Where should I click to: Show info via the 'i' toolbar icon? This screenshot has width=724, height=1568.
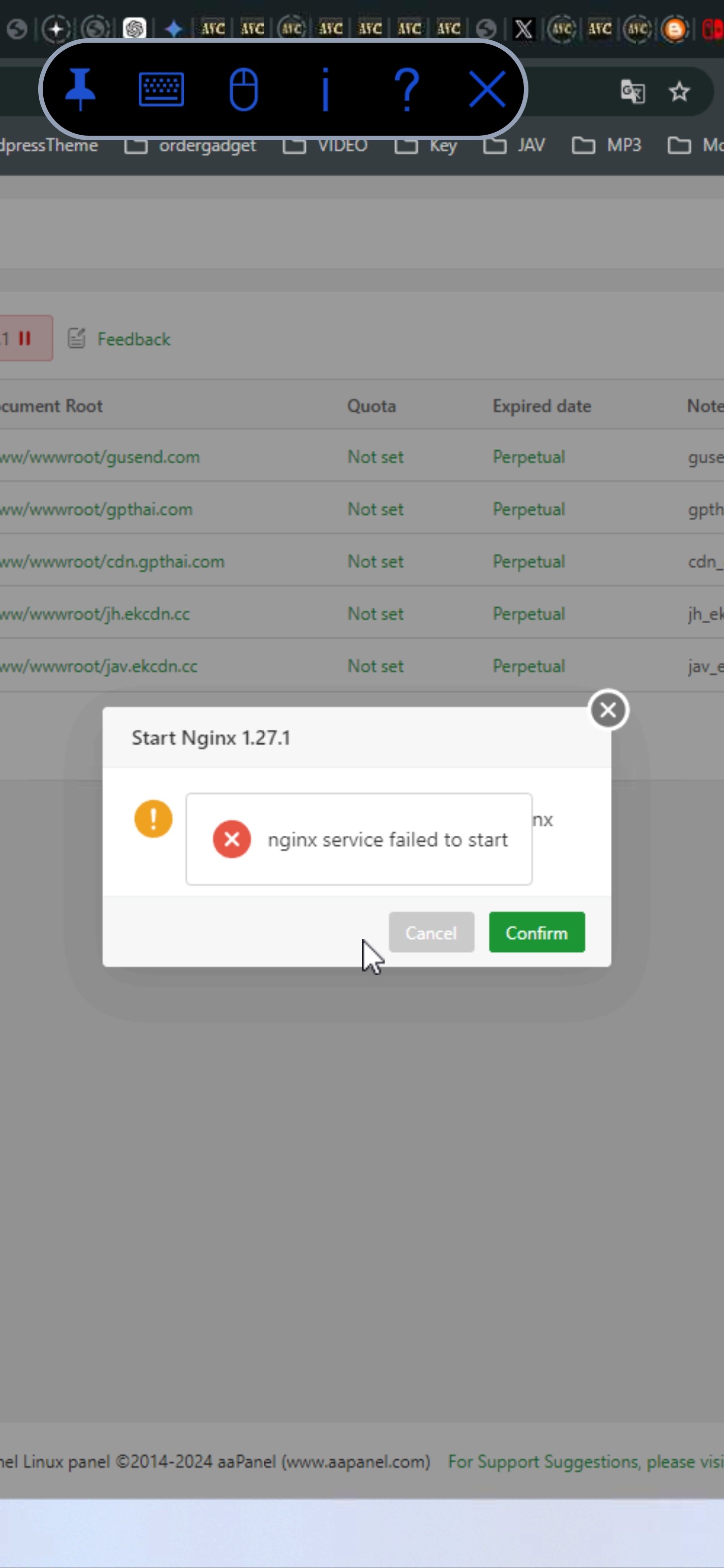325,89
